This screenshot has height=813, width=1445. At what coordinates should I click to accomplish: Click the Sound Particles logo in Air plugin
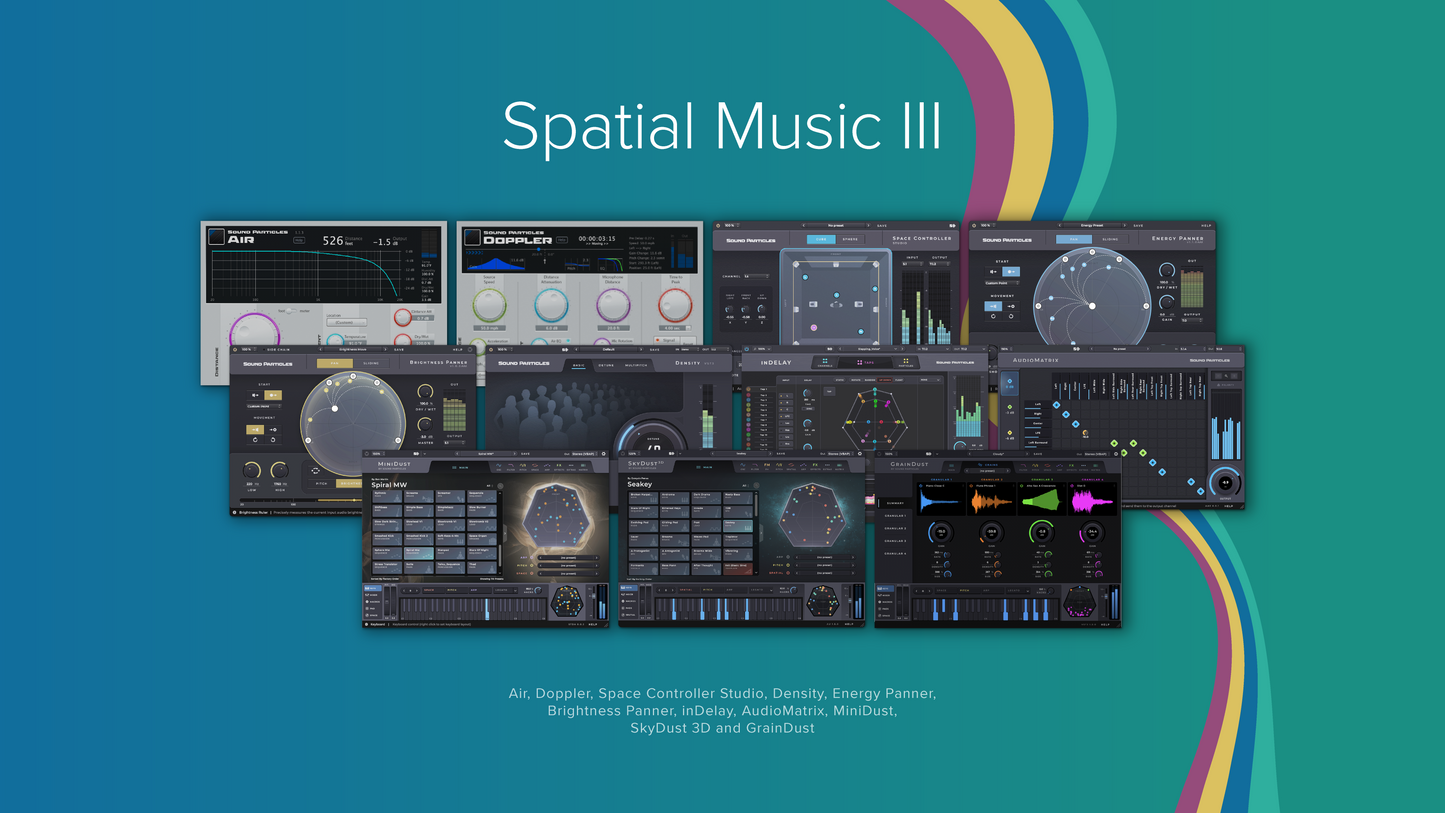click(x=216, y=237)
